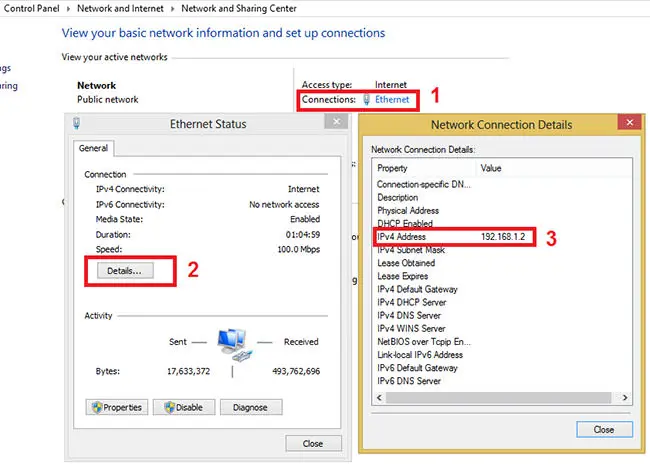
Task: Select the IPv4 WINS Server row
Action: [502, 329]
